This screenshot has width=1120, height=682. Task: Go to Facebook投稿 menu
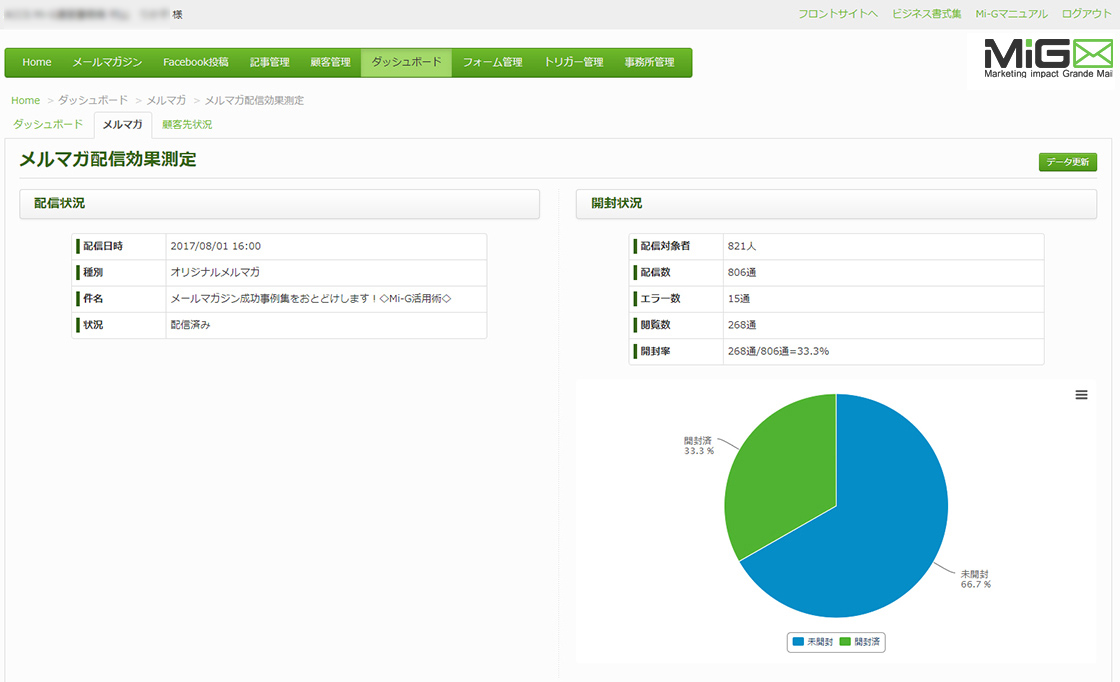[196, 62]
